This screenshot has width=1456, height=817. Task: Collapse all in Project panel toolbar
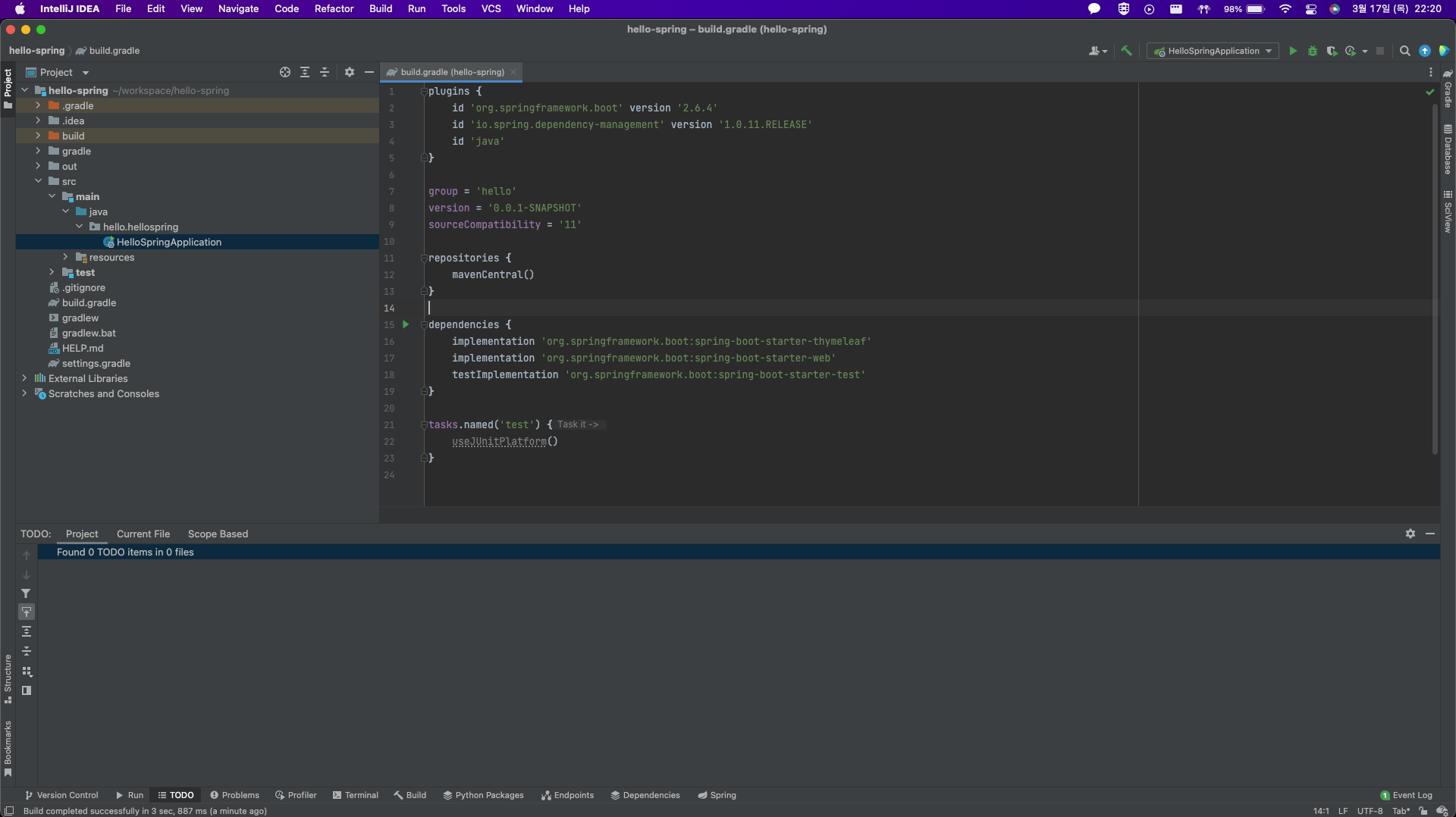click(x=325, y=72)
